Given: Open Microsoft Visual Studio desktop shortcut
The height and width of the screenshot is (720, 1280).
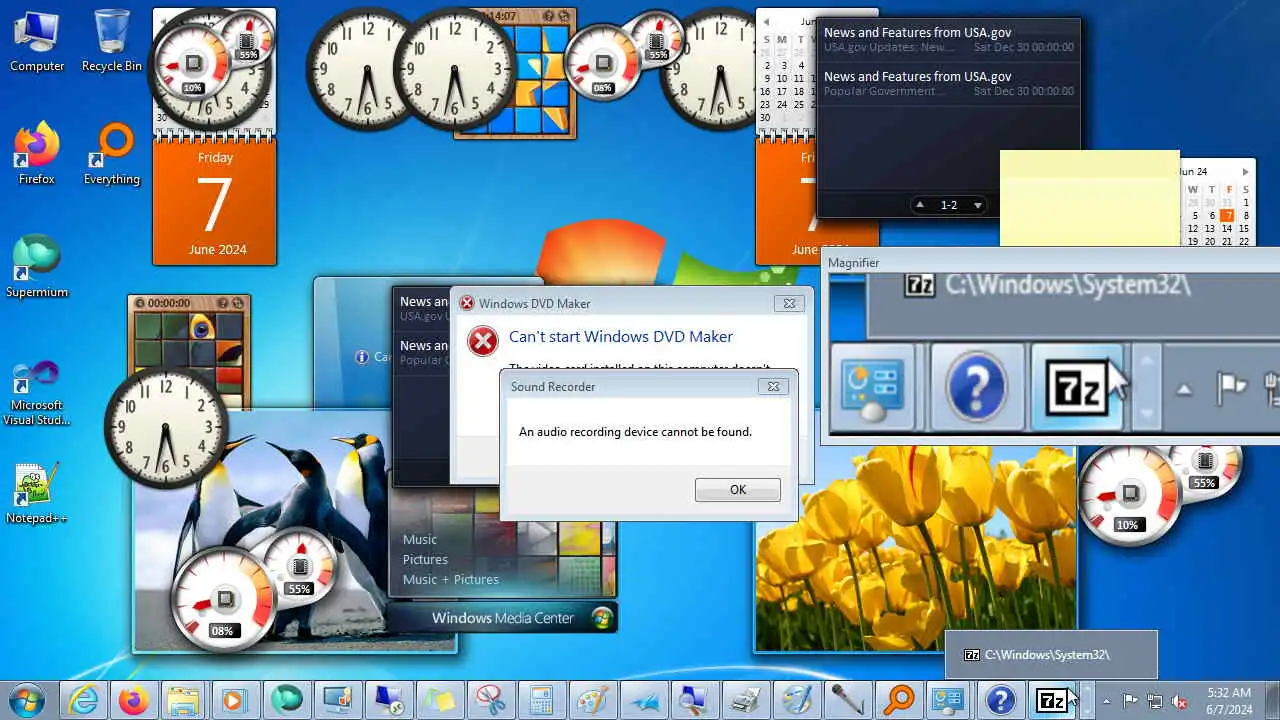Looking at the screenshot, I should (x=37, y=392).
